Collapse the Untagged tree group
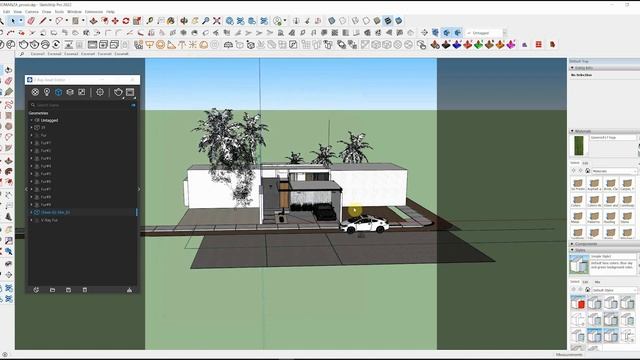 click(x=31, y=120)
